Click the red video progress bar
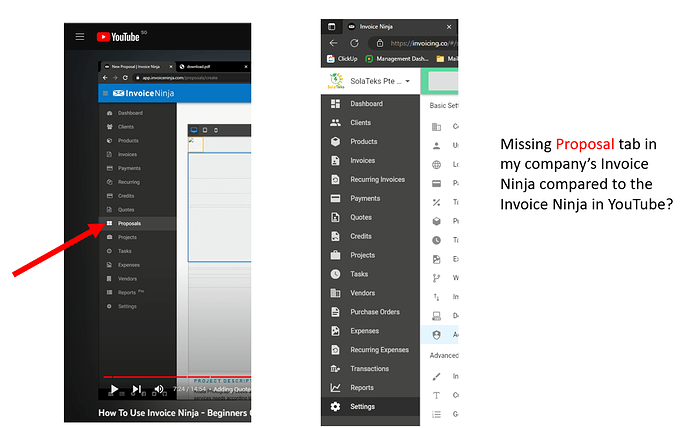 (145, 377)
